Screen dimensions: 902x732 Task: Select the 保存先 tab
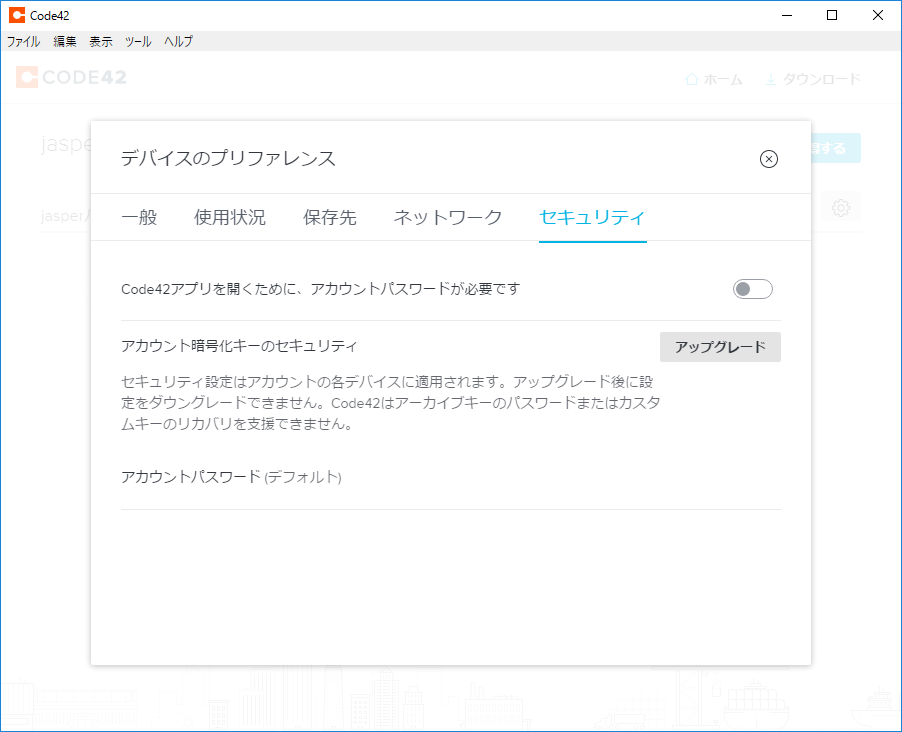330,218
